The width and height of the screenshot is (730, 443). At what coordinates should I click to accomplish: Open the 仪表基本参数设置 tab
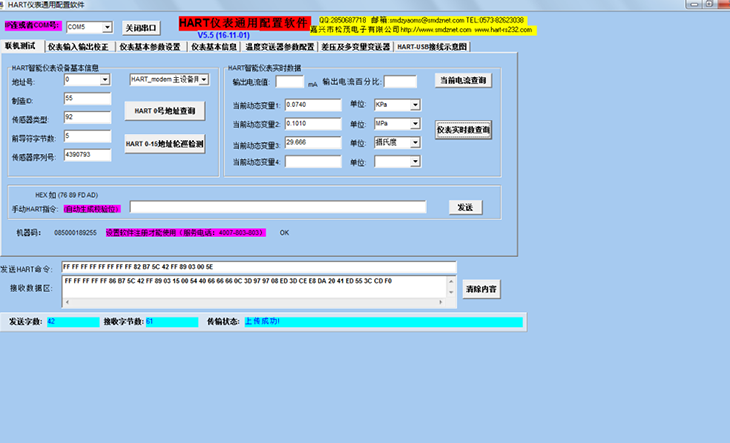(x=150, y=46)
